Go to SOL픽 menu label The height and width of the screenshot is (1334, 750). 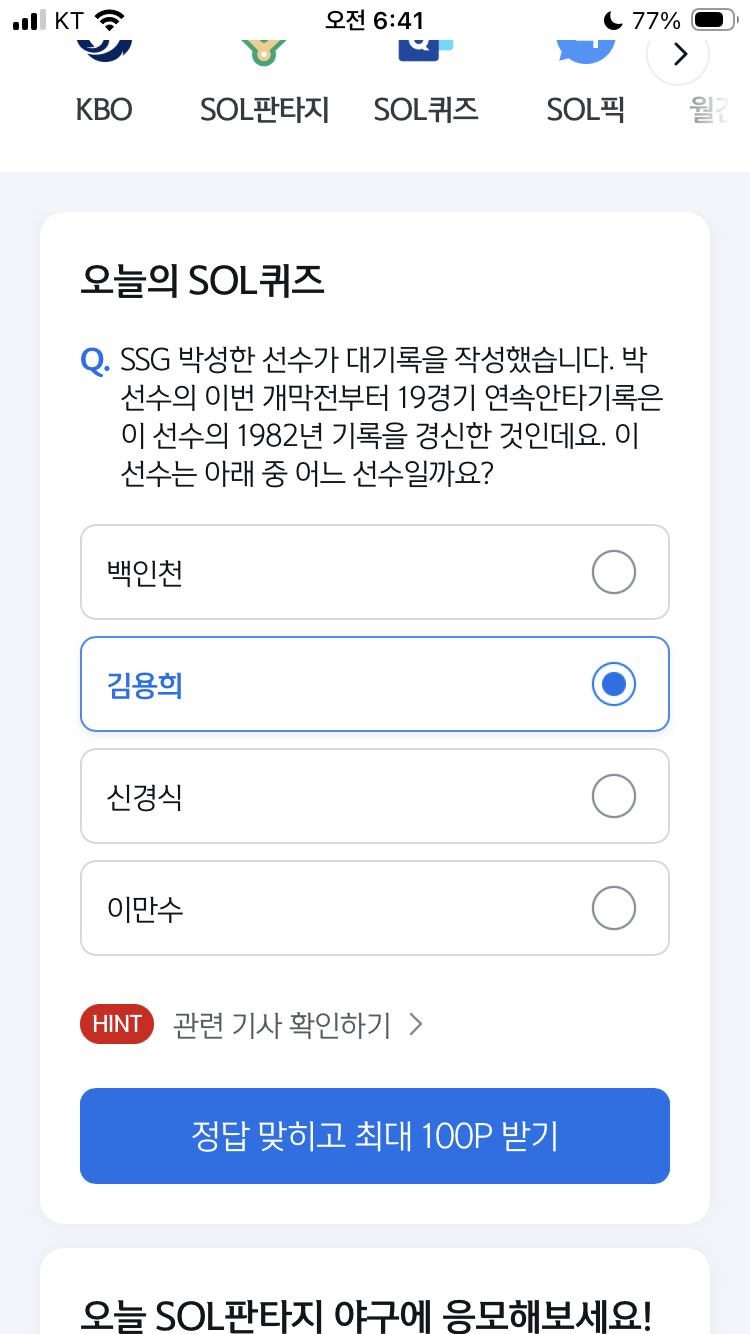pyautogui.click(x=586, y=109)
